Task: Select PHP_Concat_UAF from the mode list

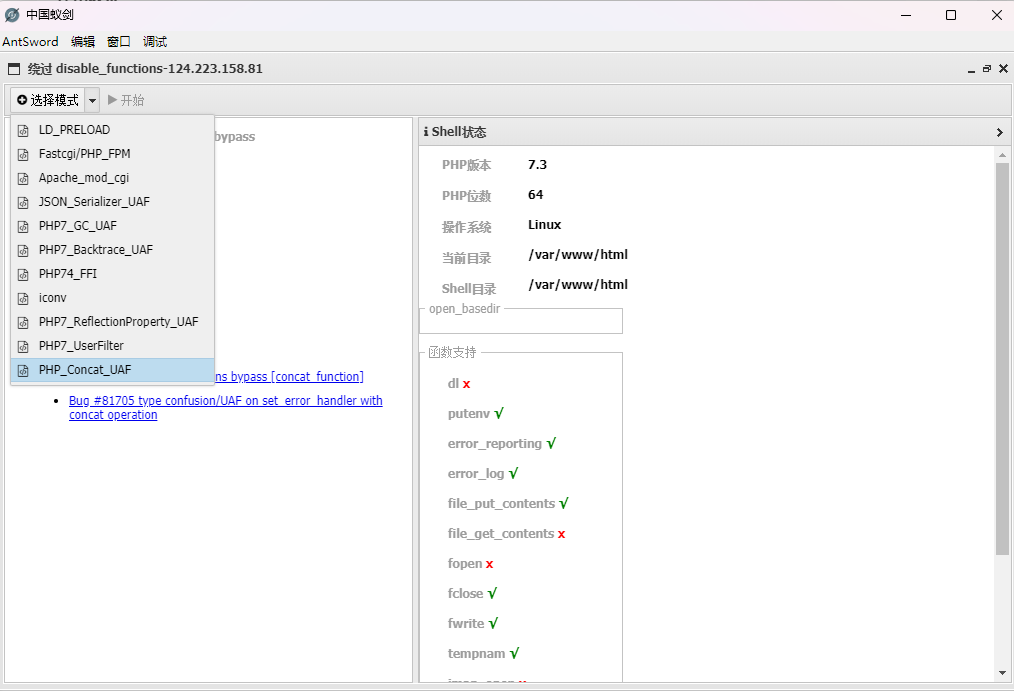Action: (85, 370)
